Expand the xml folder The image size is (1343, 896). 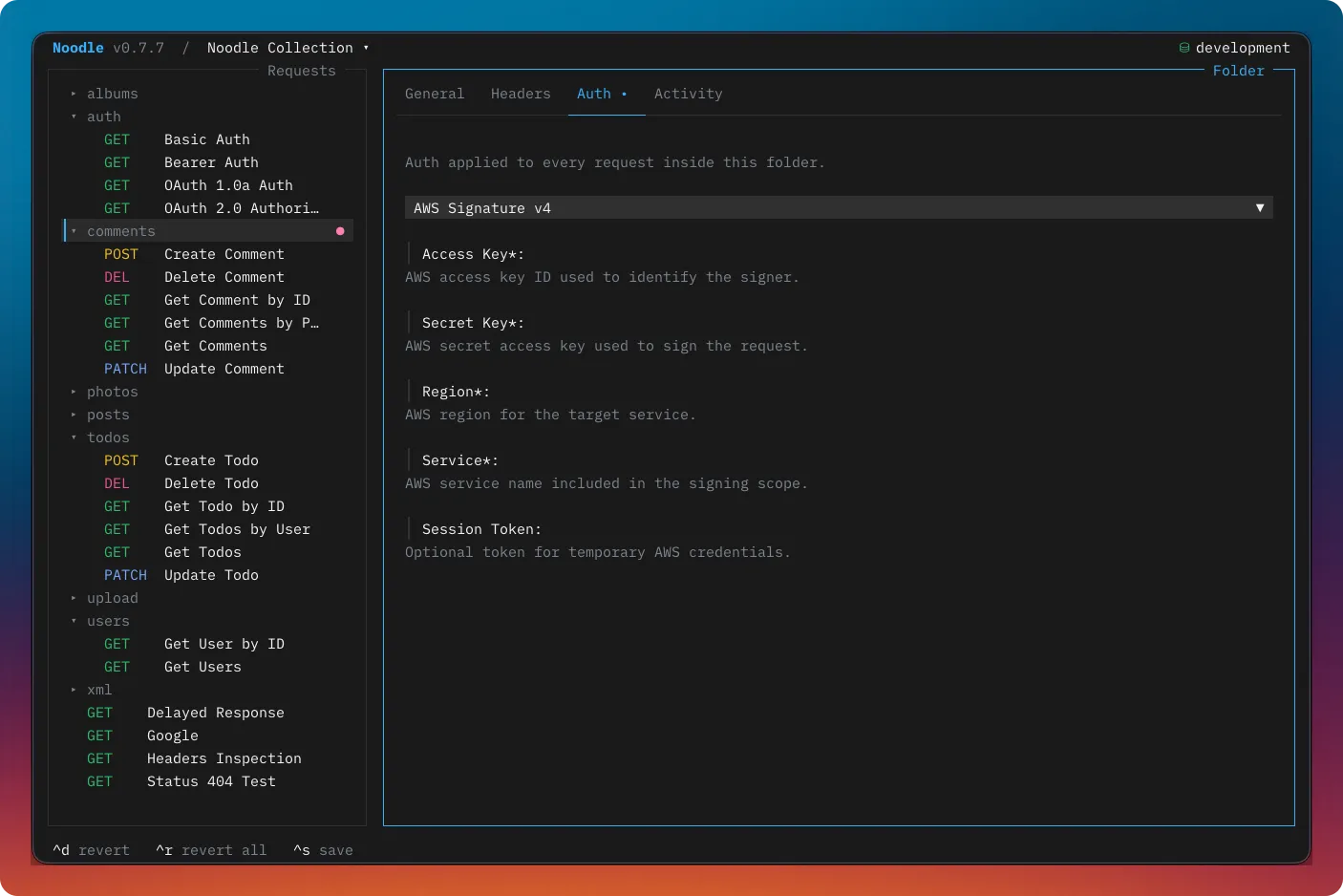[74, 690]
